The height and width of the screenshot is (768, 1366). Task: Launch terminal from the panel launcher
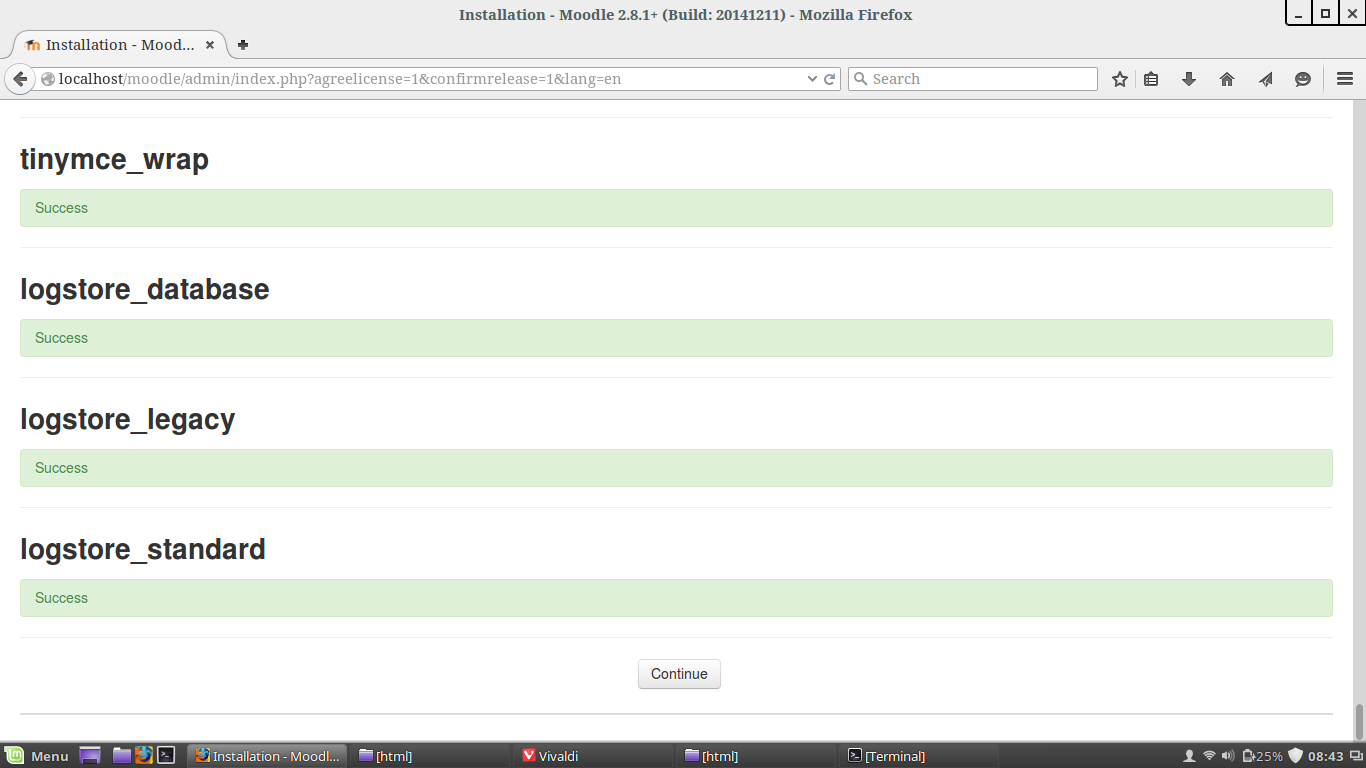click(167, 756)
